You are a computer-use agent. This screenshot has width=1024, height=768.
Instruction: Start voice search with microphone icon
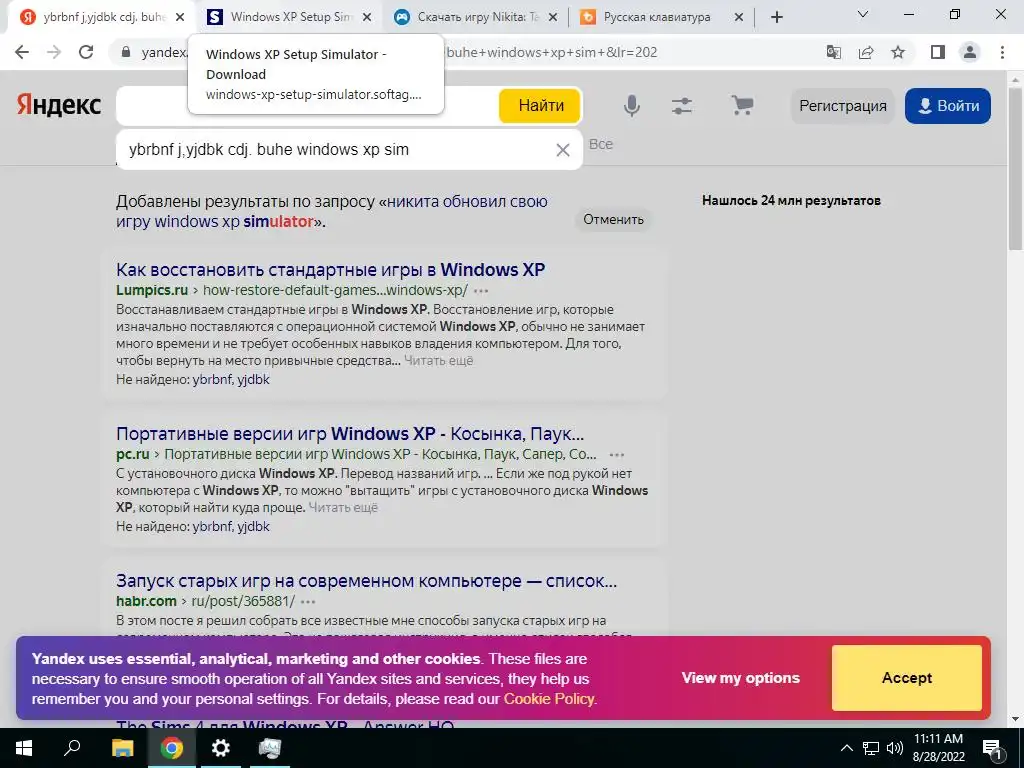coord(632,106)
